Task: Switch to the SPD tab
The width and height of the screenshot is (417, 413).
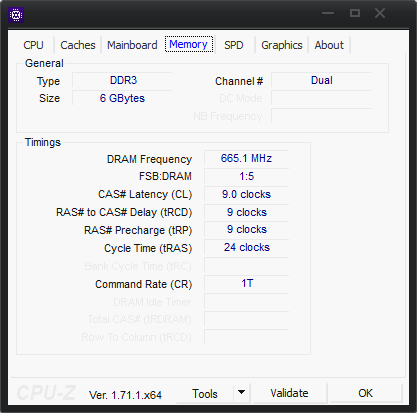Action: [234, 45]
